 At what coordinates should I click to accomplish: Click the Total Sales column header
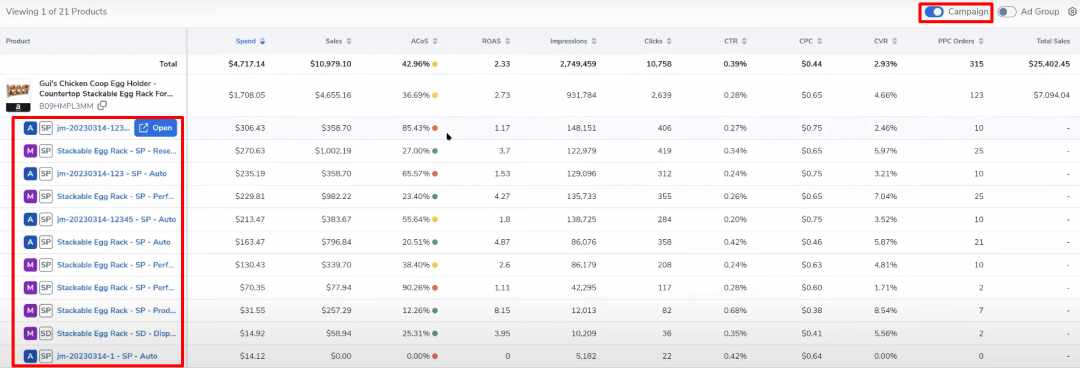1053,41
